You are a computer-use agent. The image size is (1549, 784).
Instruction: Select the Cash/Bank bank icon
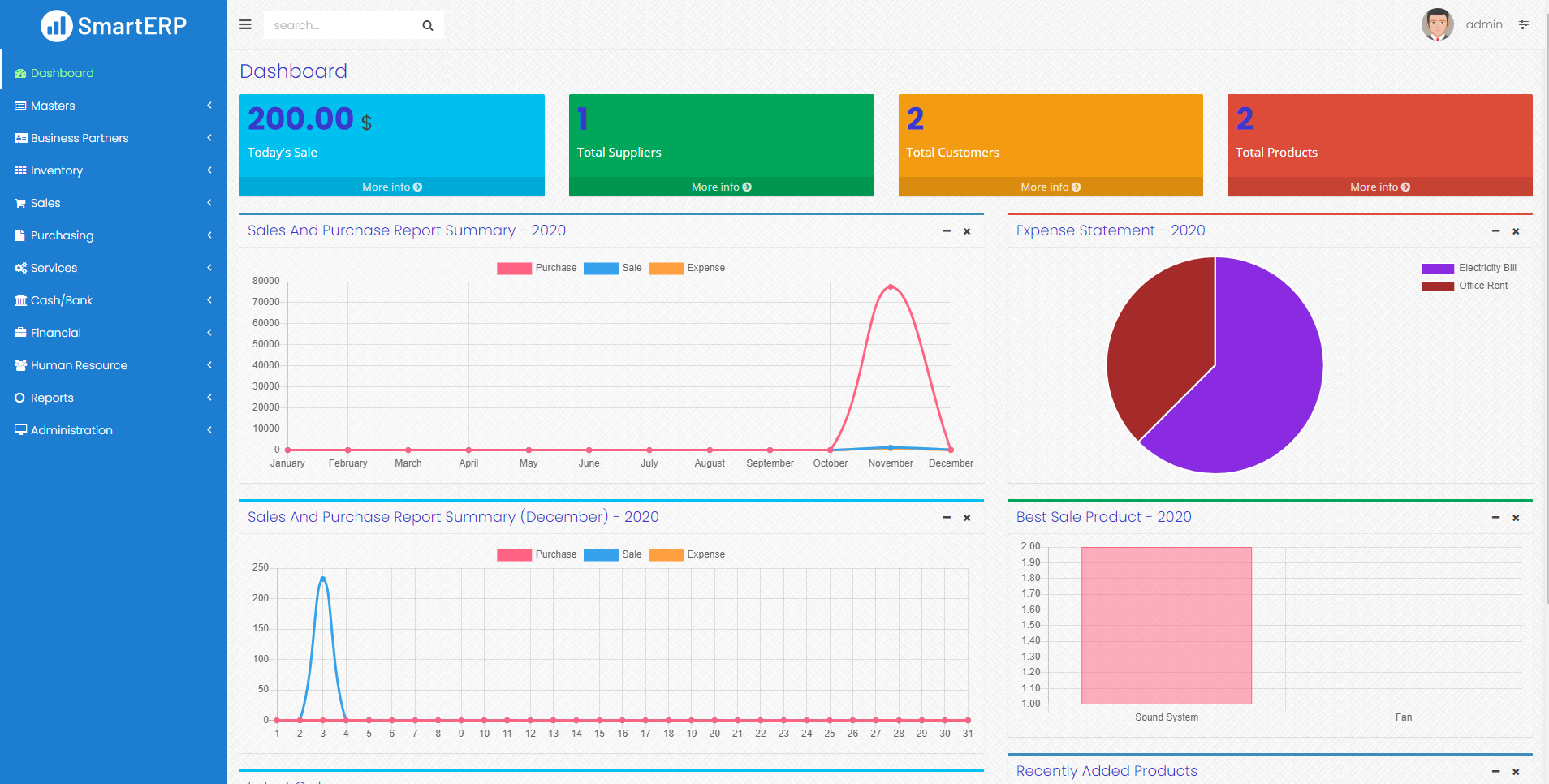click(x=19, y=300)
